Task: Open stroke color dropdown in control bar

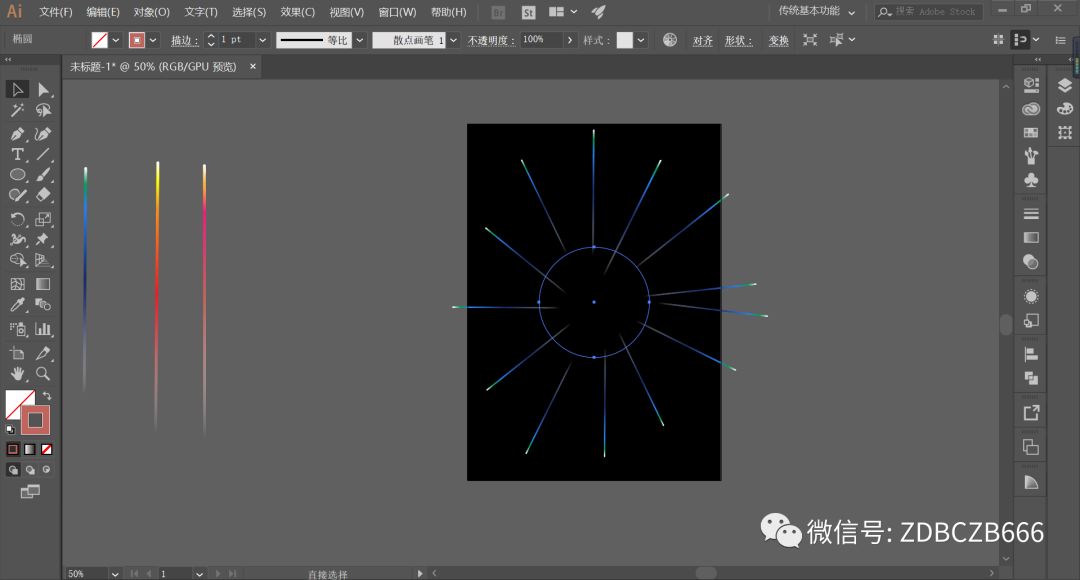Action: (153, 40)
